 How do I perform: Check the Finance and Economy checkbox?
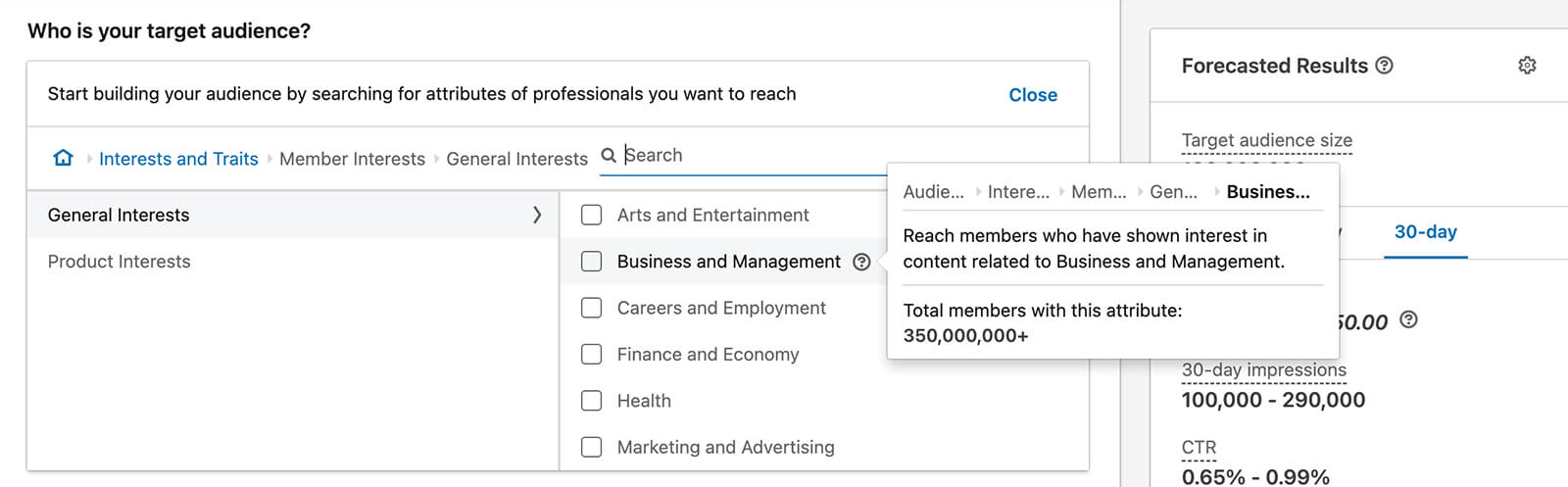592,354
